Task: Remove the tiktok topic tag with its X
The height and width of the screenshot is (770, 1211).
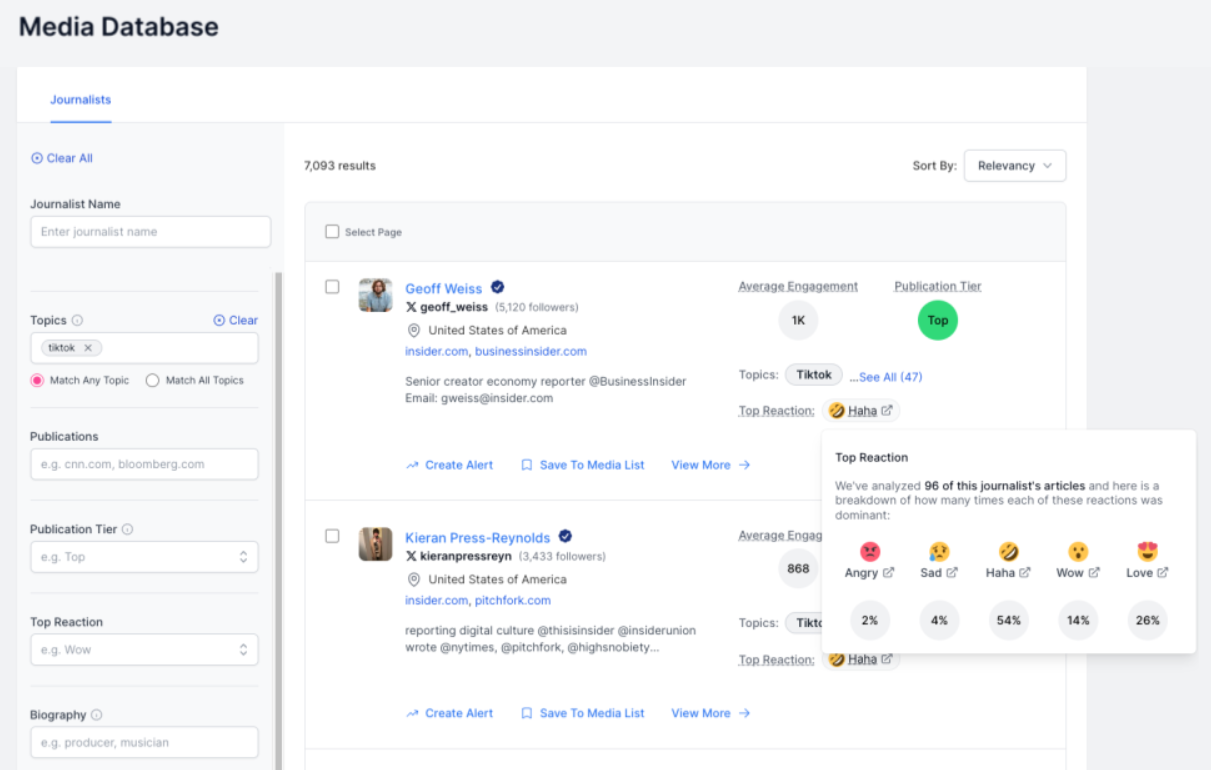Action: pos(88,348)
